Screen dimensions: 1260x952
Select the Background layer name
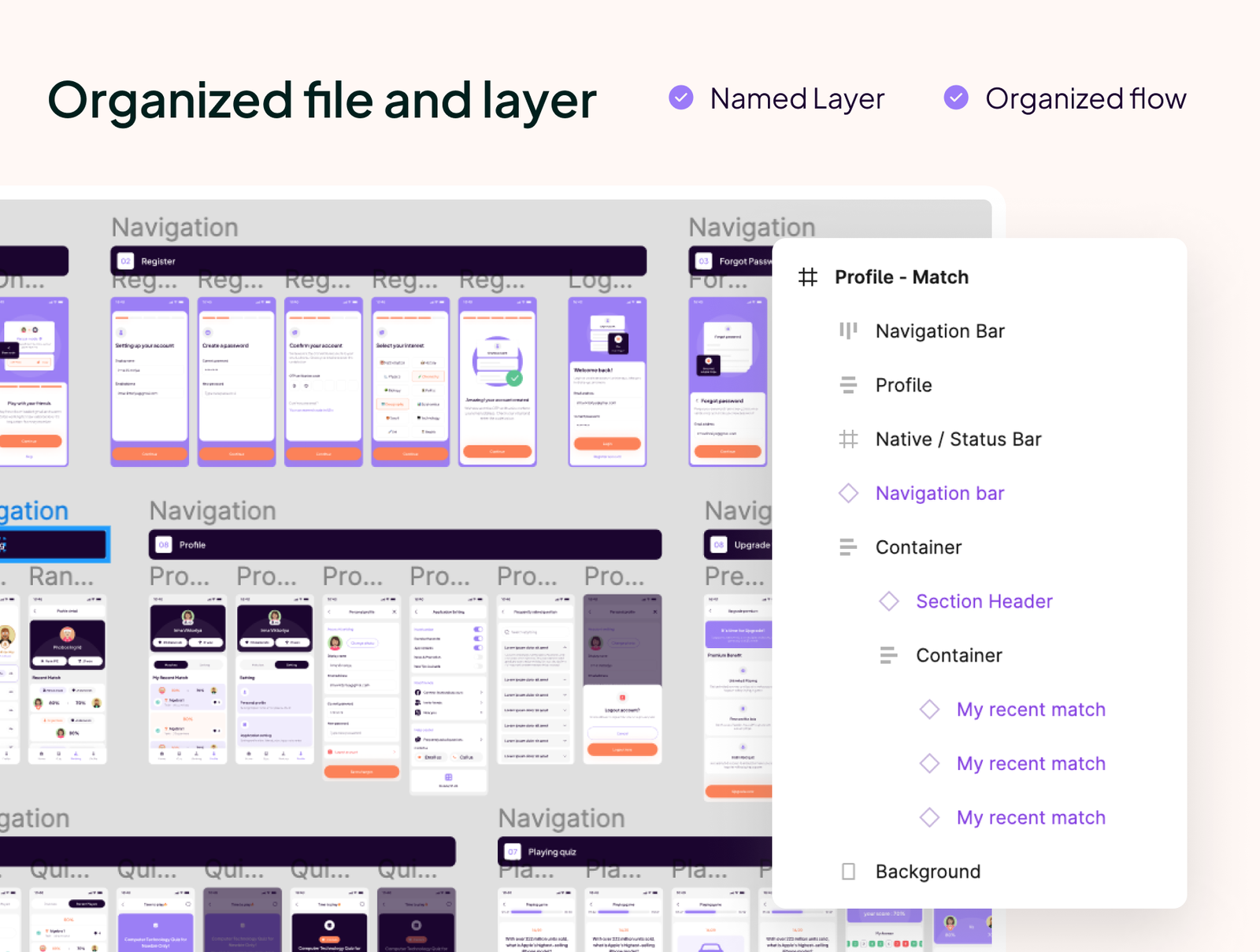(928, 872)
